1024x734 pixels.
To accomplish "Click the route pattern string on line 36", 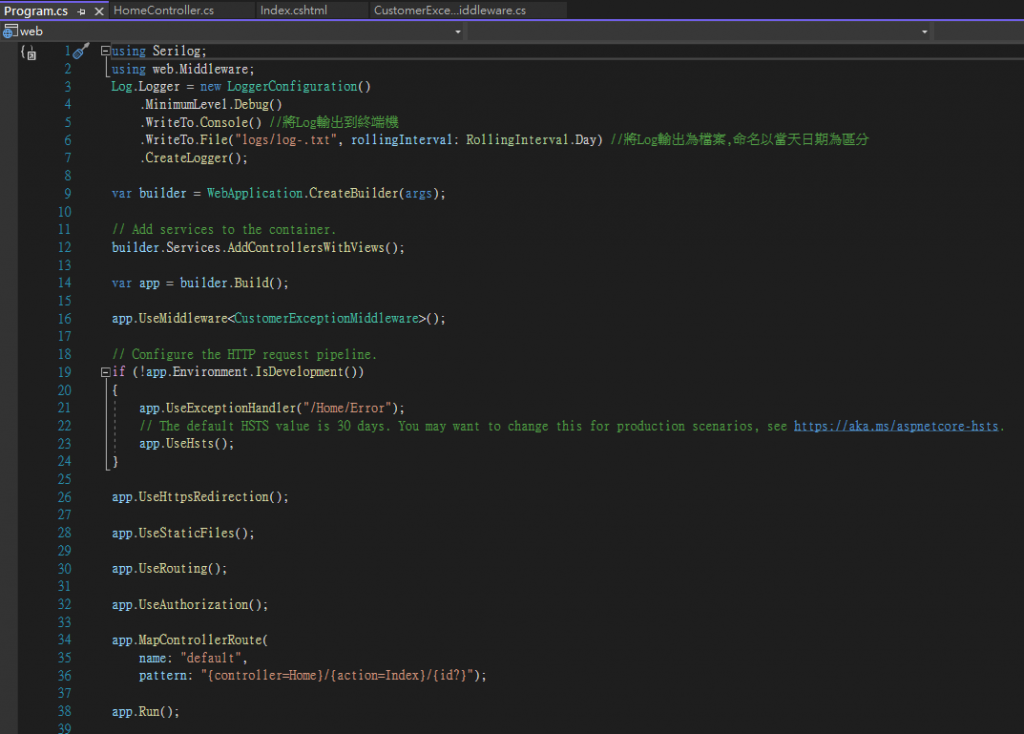I will point(337,676).
